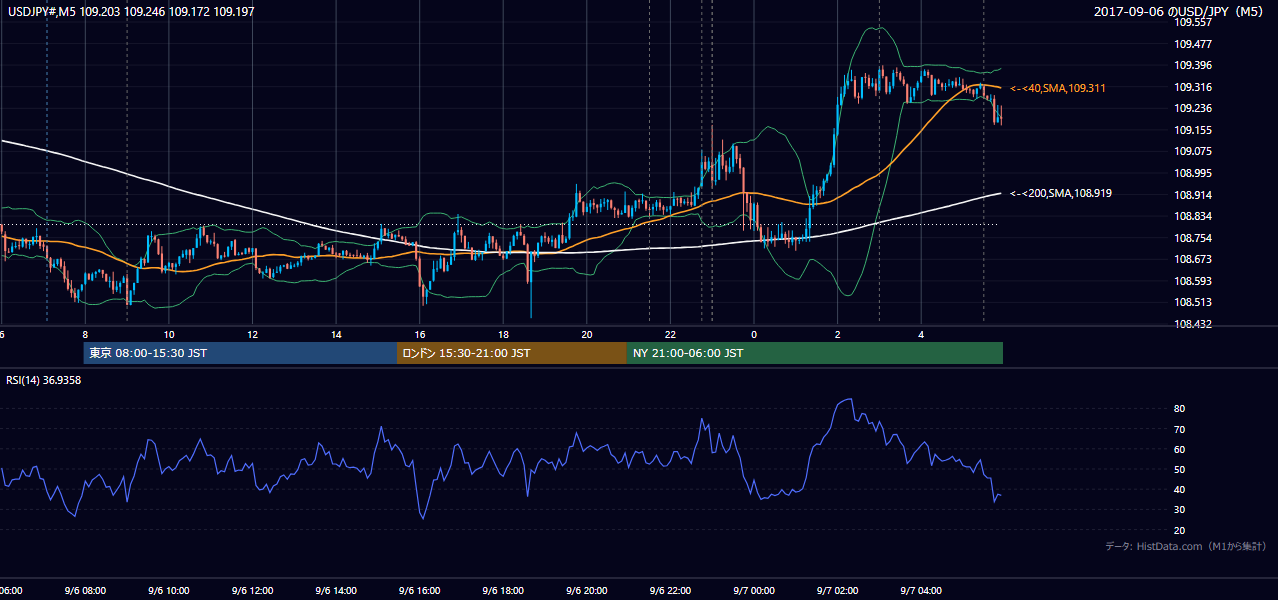The image size is (1278, 600).
Task: Select the <-<200,SMA,108.919 label
Action: click(x=1060, y=193)
